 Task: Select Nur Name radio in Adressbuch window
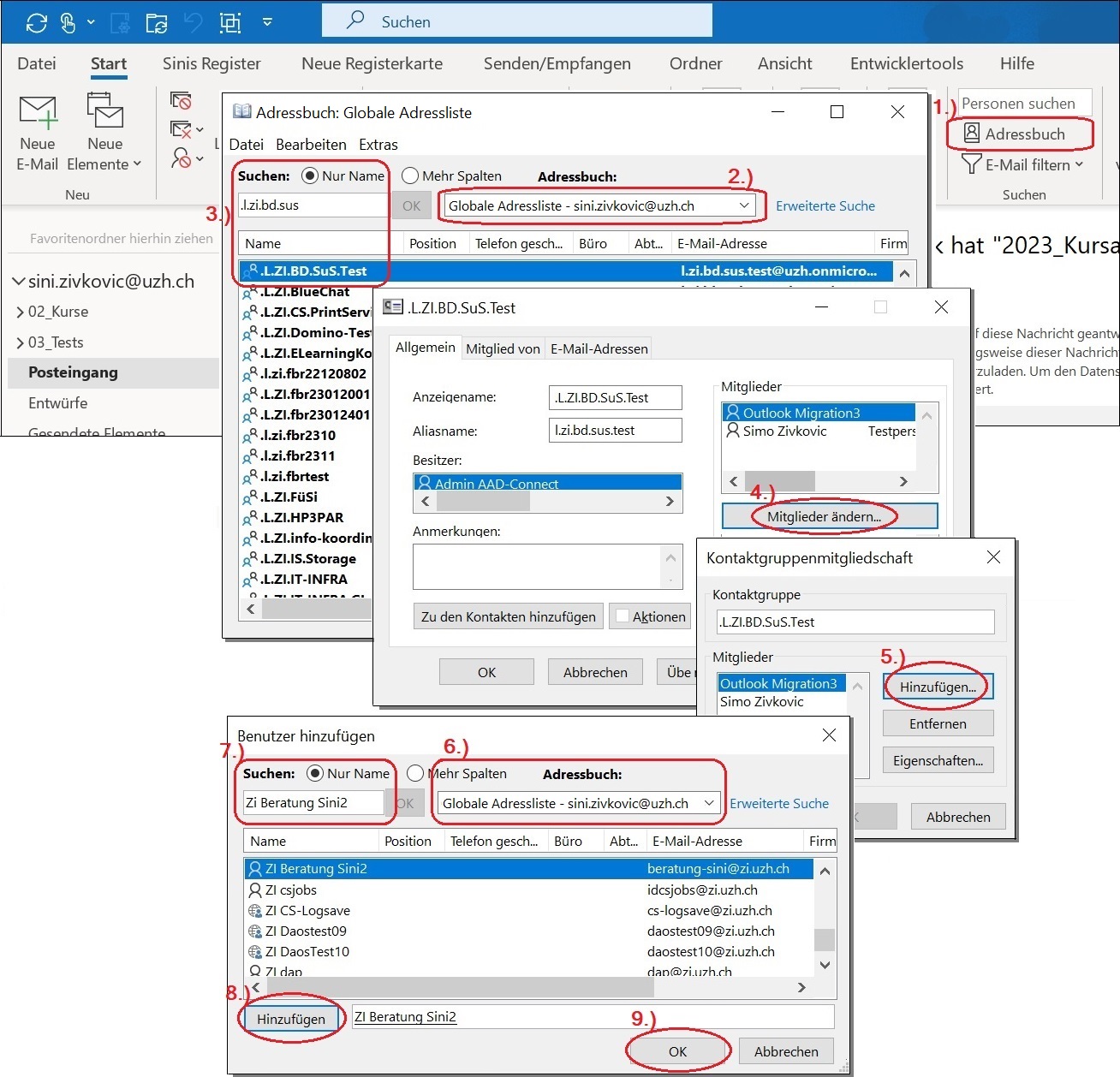310,176
